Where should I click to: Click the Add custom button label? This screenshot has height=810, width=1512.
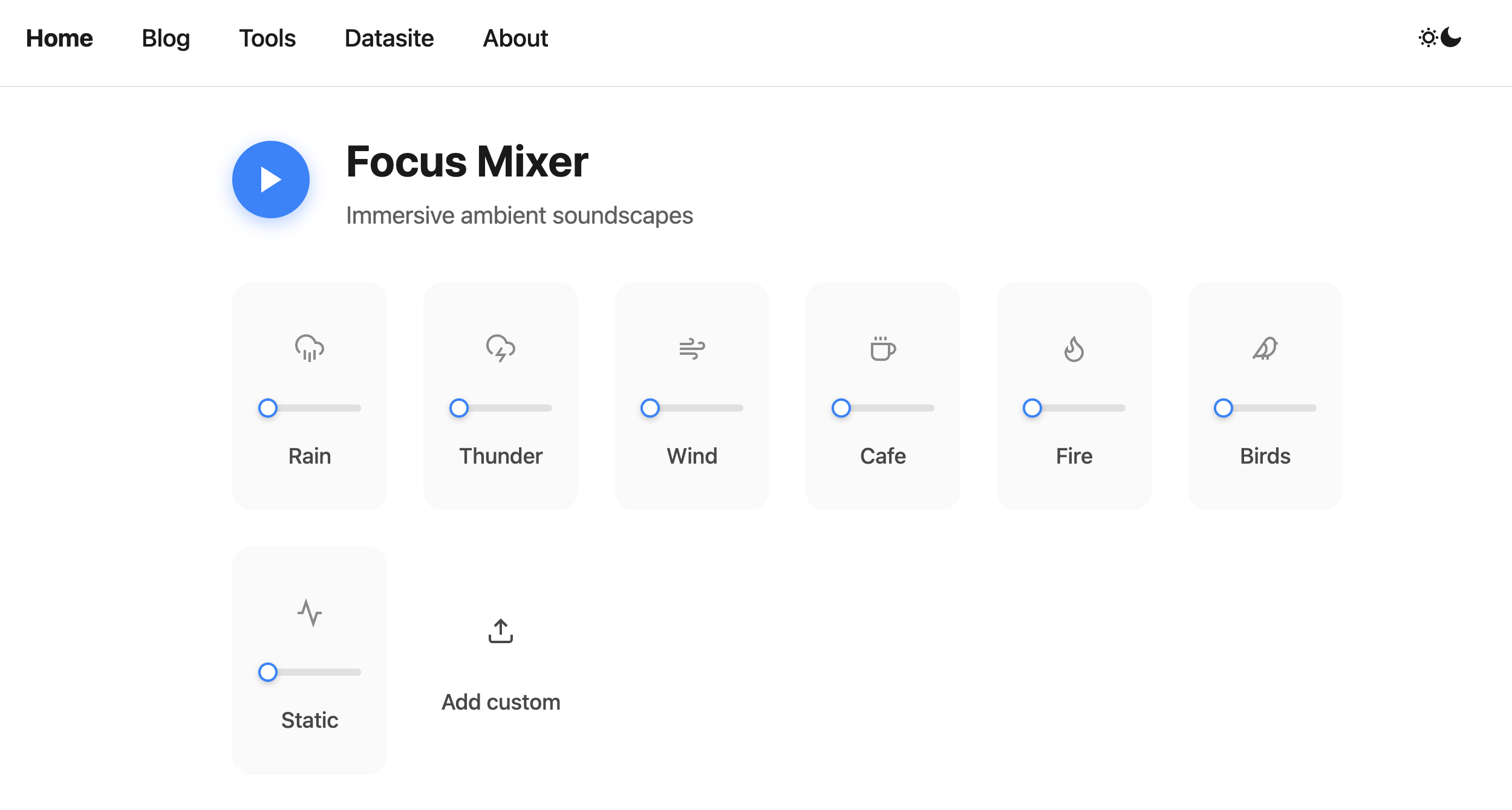500,702
